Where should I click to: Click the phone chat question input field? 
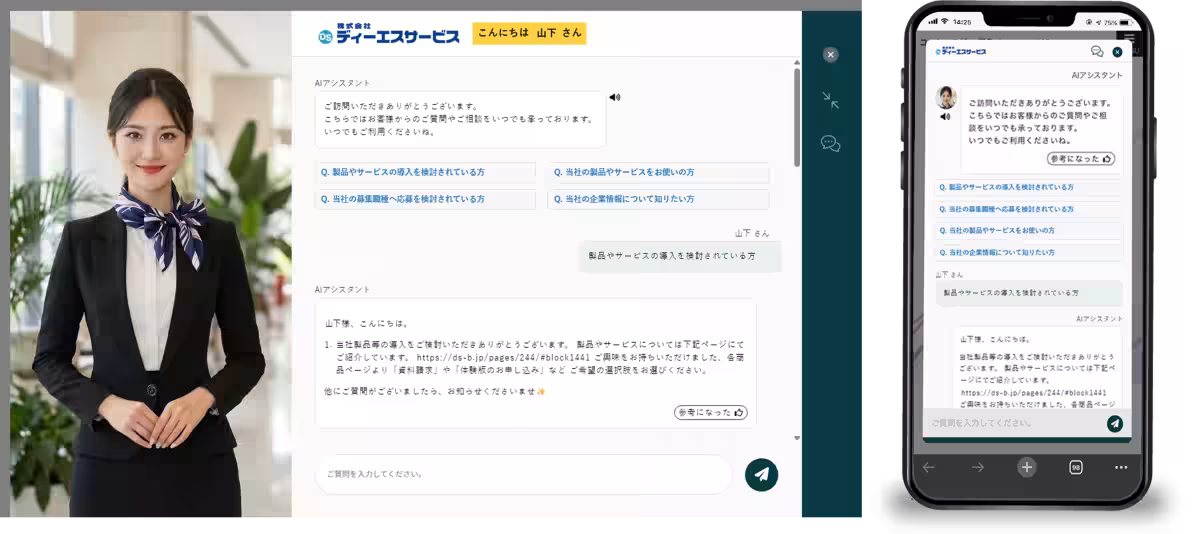(1013, 423)
